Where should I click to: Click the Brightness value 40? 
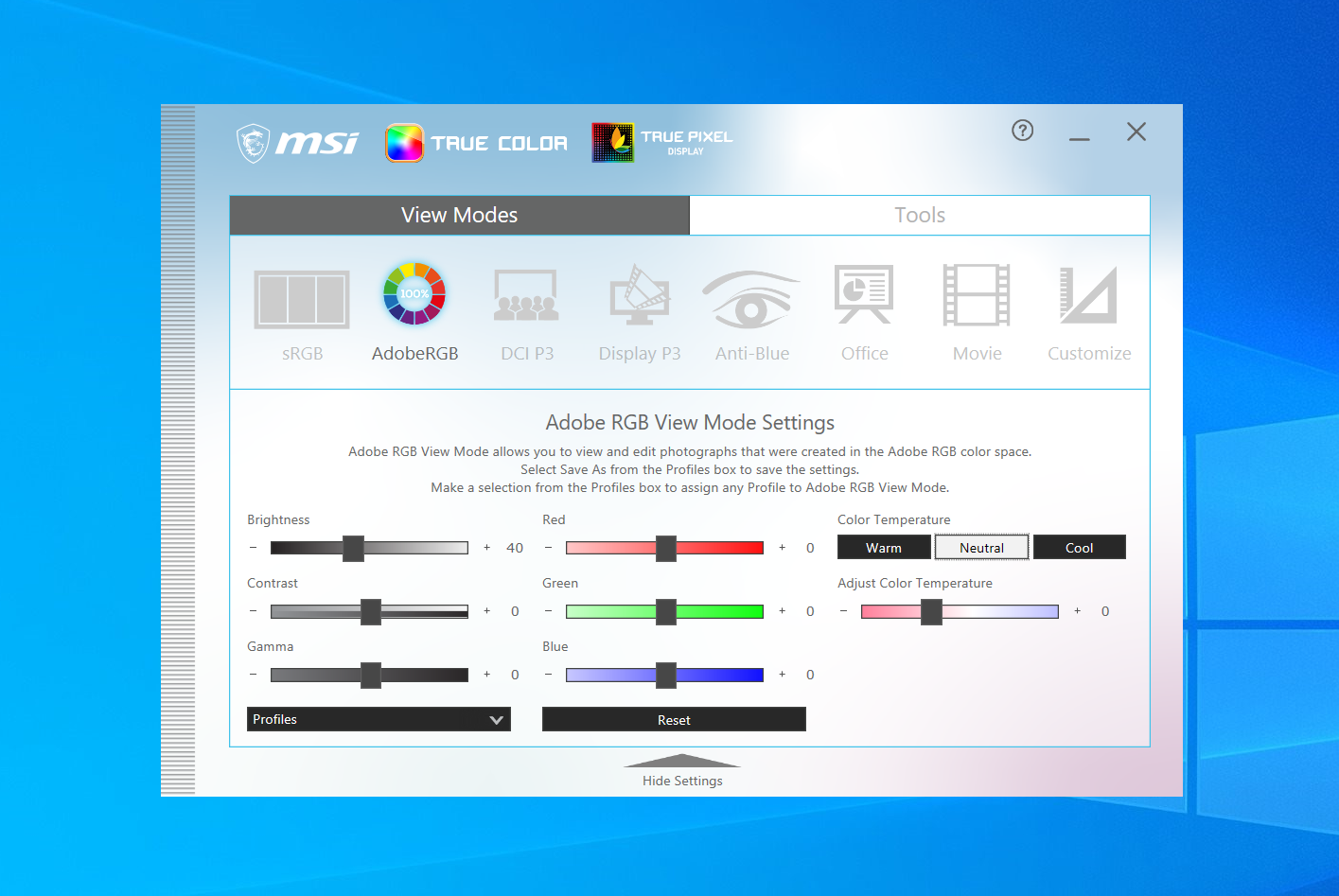coord(515,548)
